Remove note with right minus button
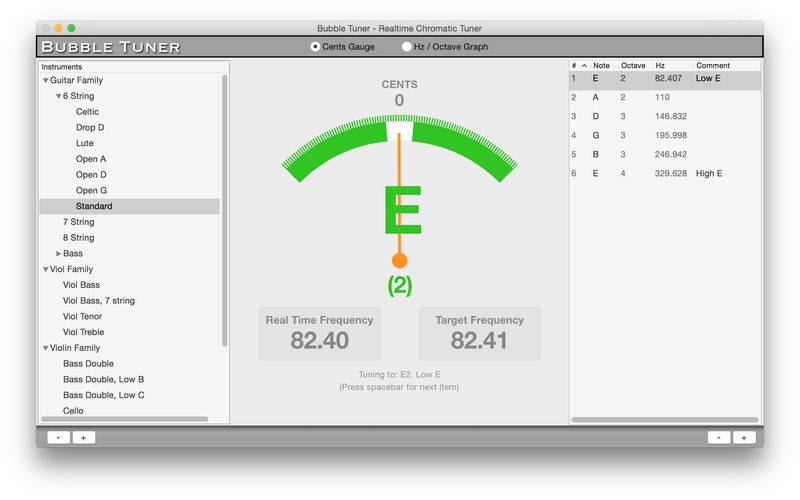 [719, 438]
